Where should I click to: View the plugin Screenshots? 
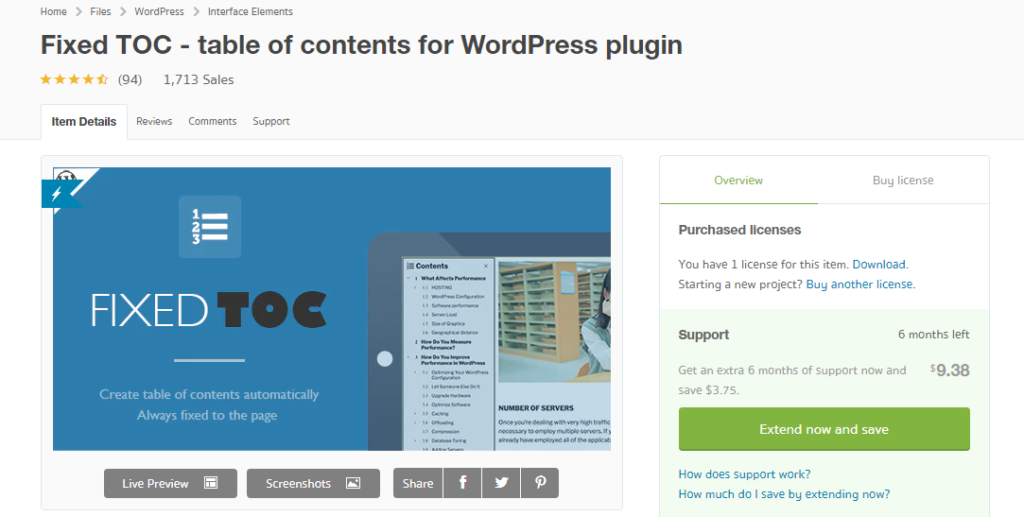pos(313,483)
